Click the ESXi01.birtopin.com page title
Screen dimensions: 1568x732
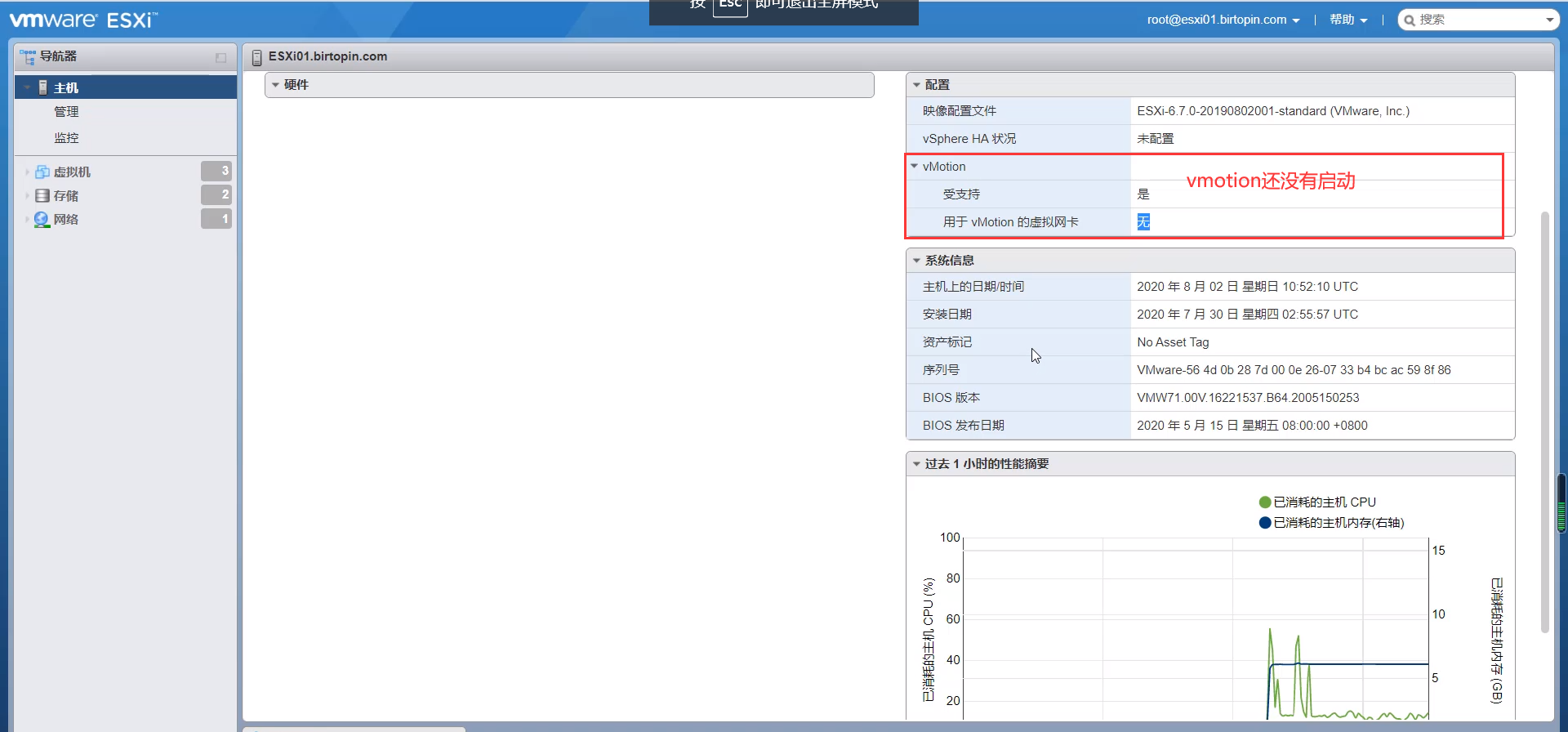[x=327, y=56]
